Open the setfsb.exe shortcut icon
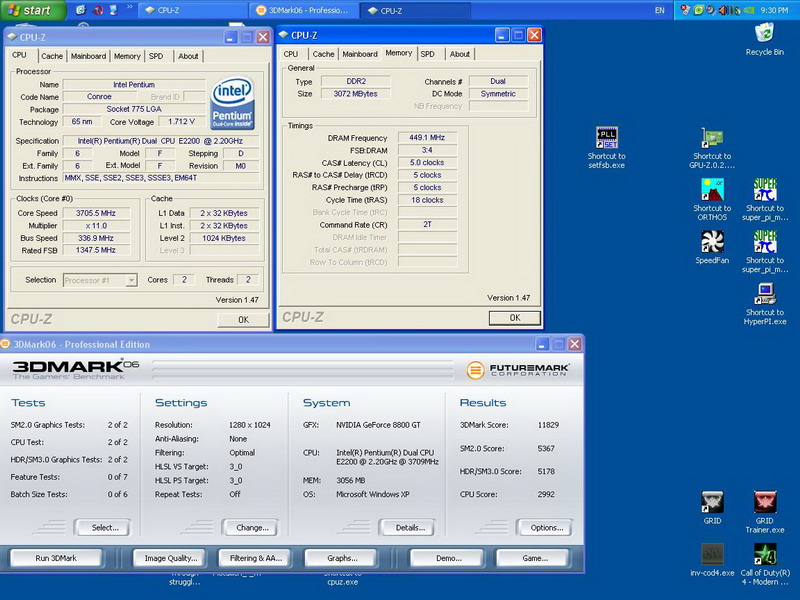This screenshot has width=800, height=600. [x=606, y=138]
